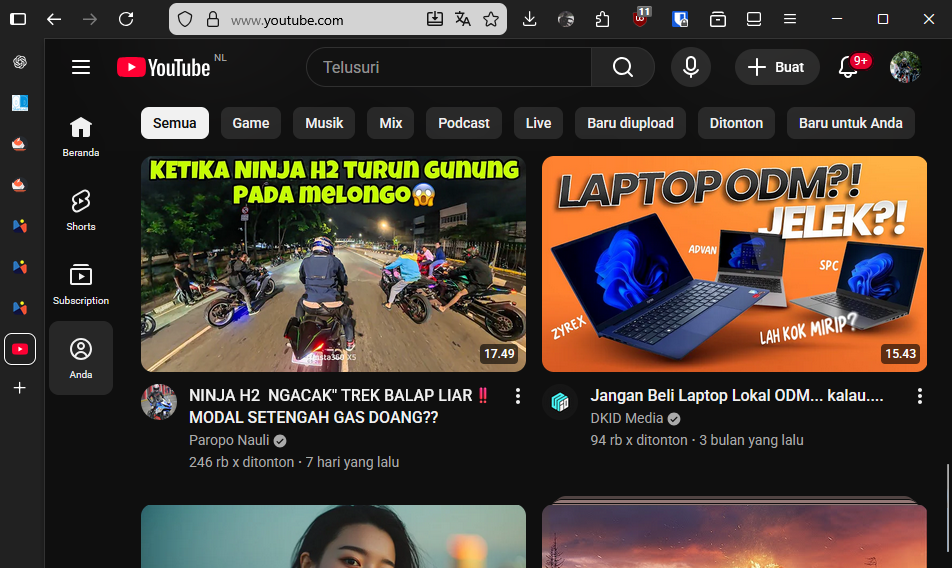This screenshot has width=952, height=568.
Task: Open options menu for Laptop ODM video
Action: pos(920,397)
